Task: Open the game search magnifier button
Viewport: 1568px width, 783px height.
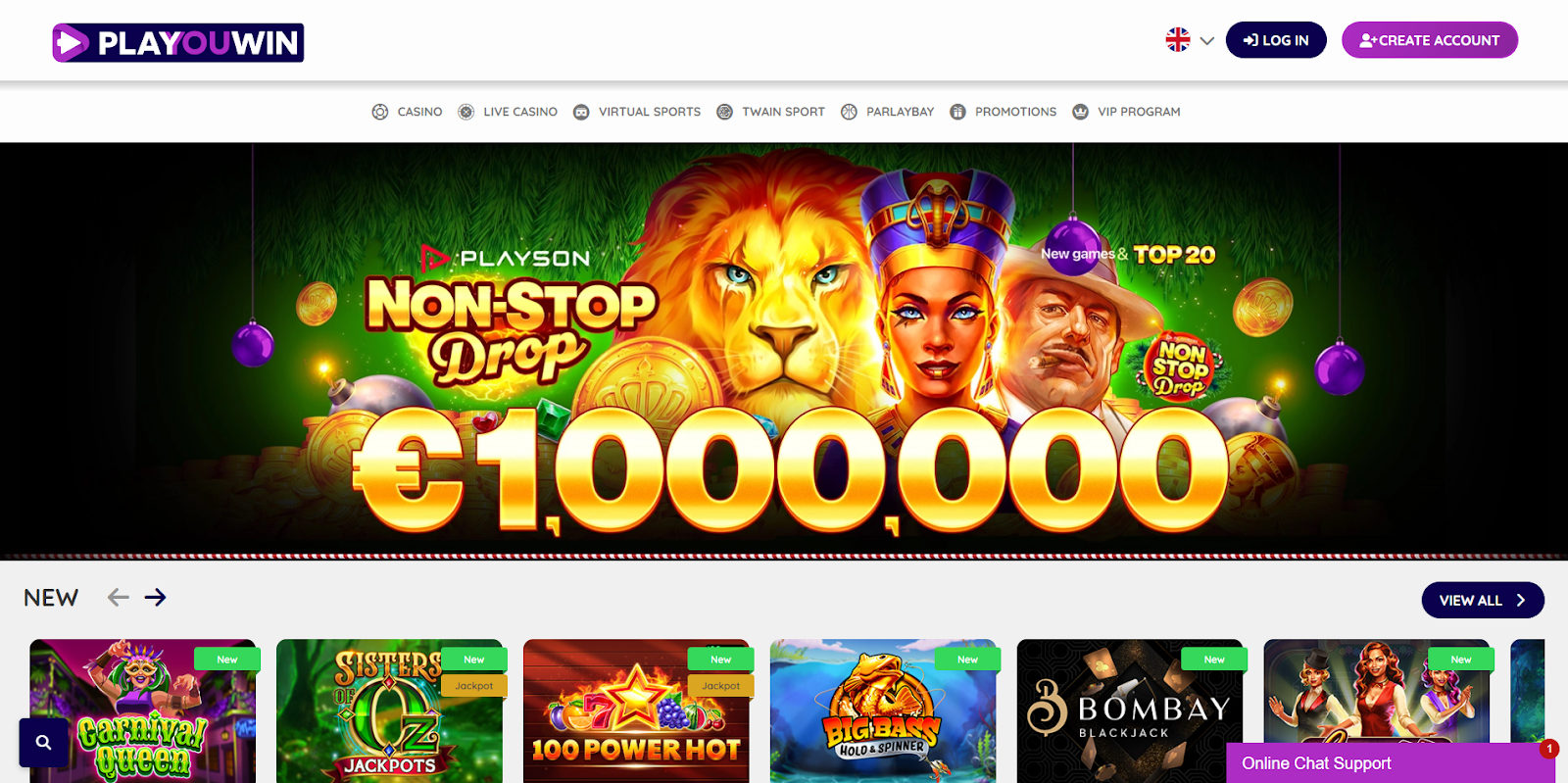Action: pos(44,743)
